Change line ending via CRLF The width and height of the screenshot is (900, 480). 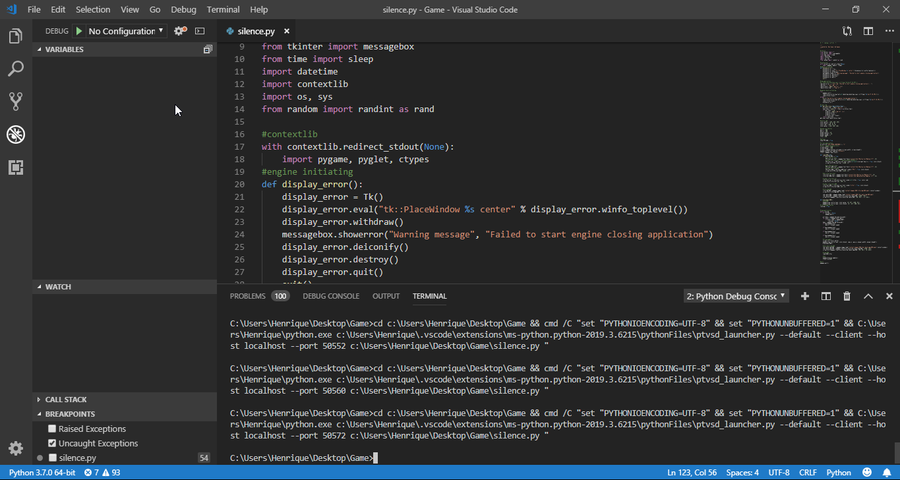808,473
